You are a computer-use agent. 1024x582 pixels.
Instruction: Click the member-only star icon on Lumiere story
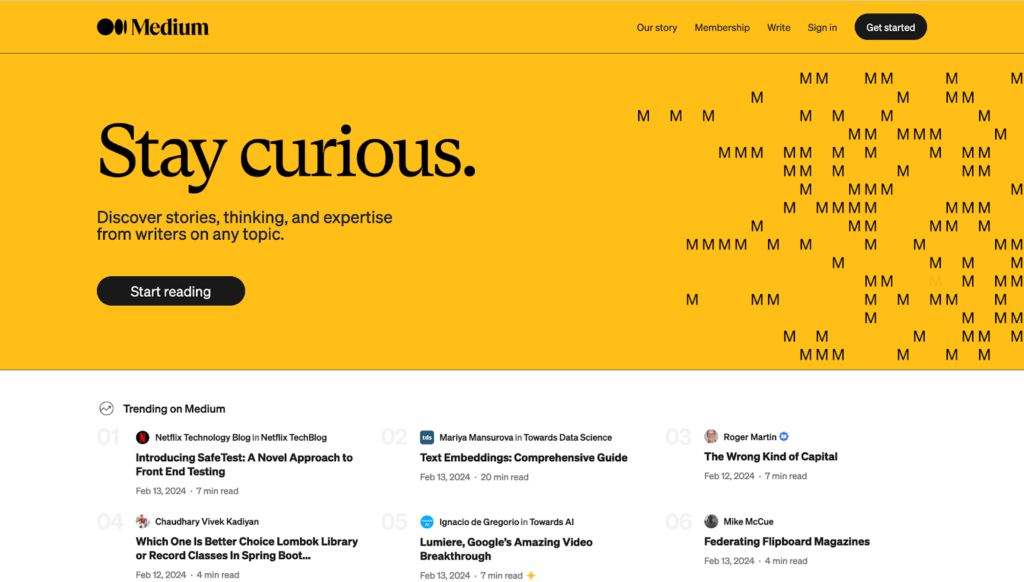pyautogui.click(x=532, y=575)
